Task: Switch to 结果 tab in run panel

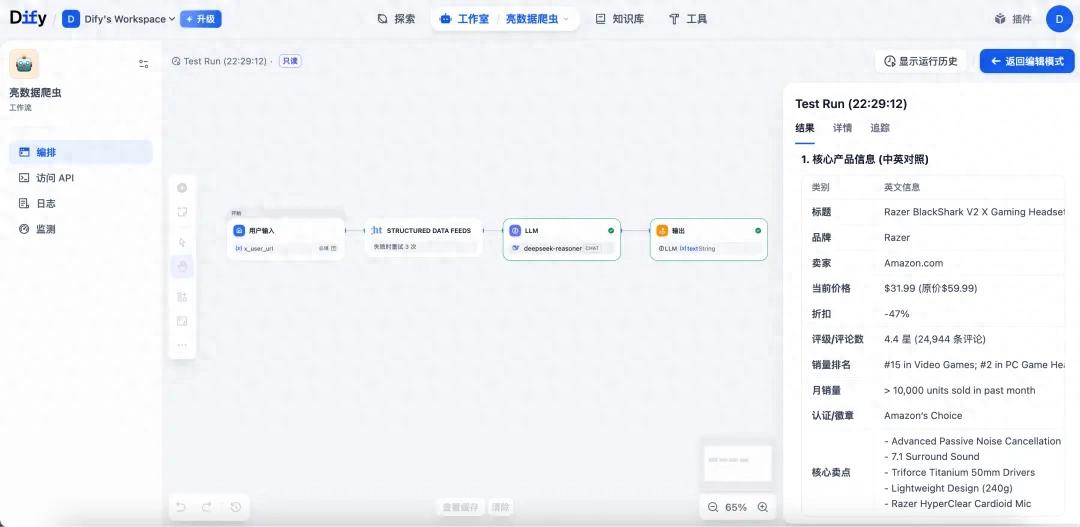Action: click(x=804, y=128)
